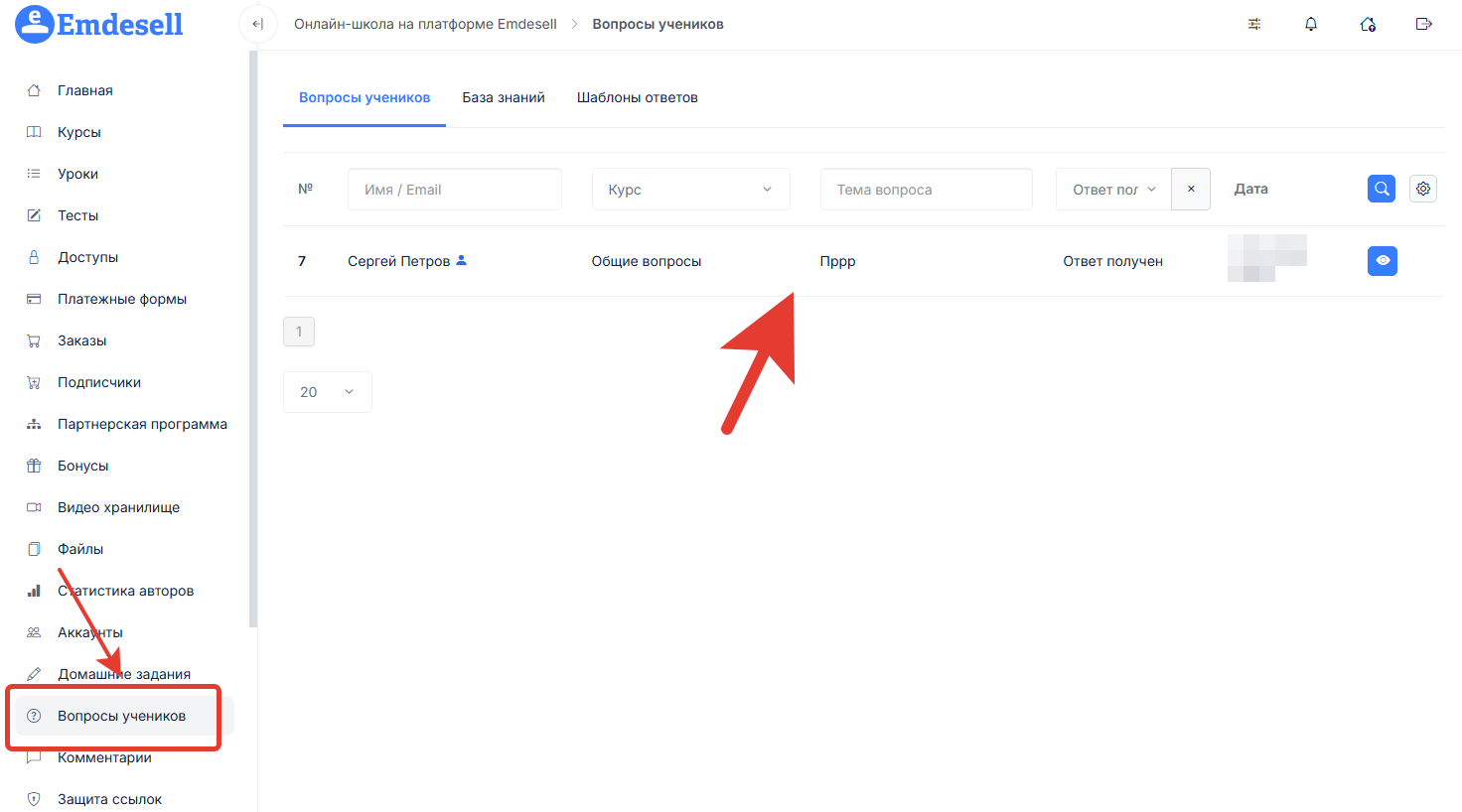The image size is (1462, 812).
Task: Open the filter sliders icon in header
Action: coord(1254,24)
